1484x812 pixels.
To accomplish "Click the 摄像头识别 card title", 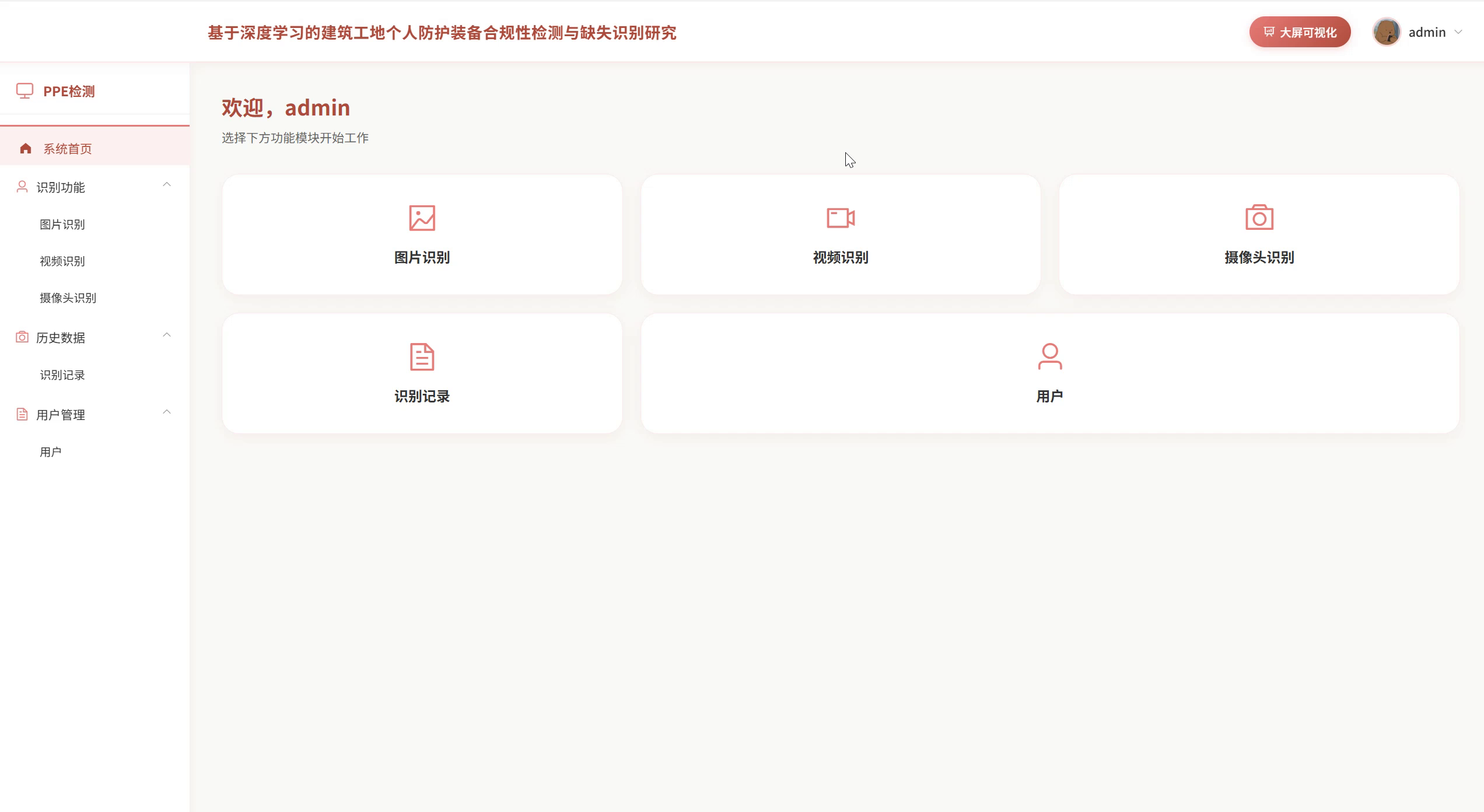I will [1259, 257].
